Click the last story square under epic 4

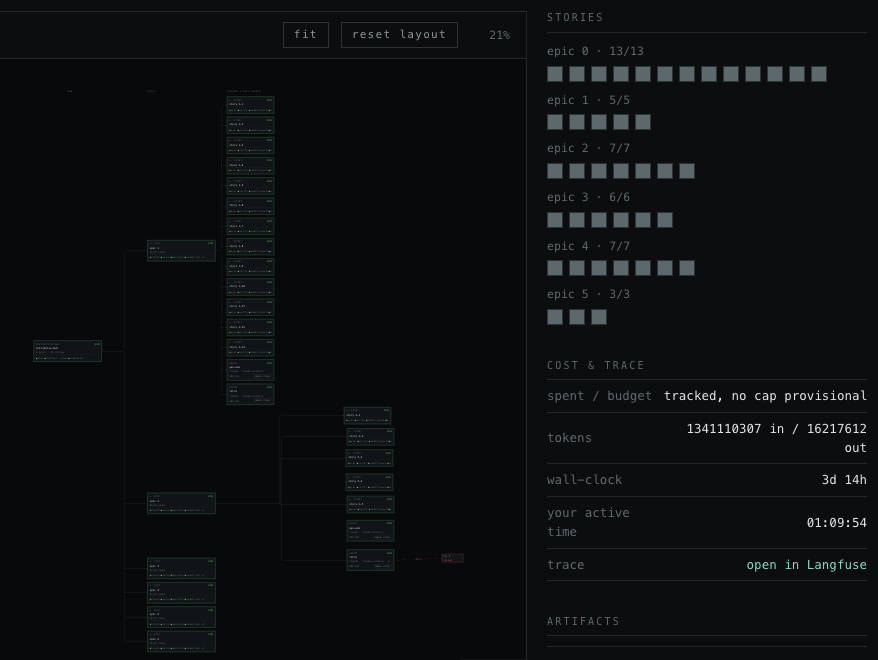pyautogui.click(x=687, y=268)
